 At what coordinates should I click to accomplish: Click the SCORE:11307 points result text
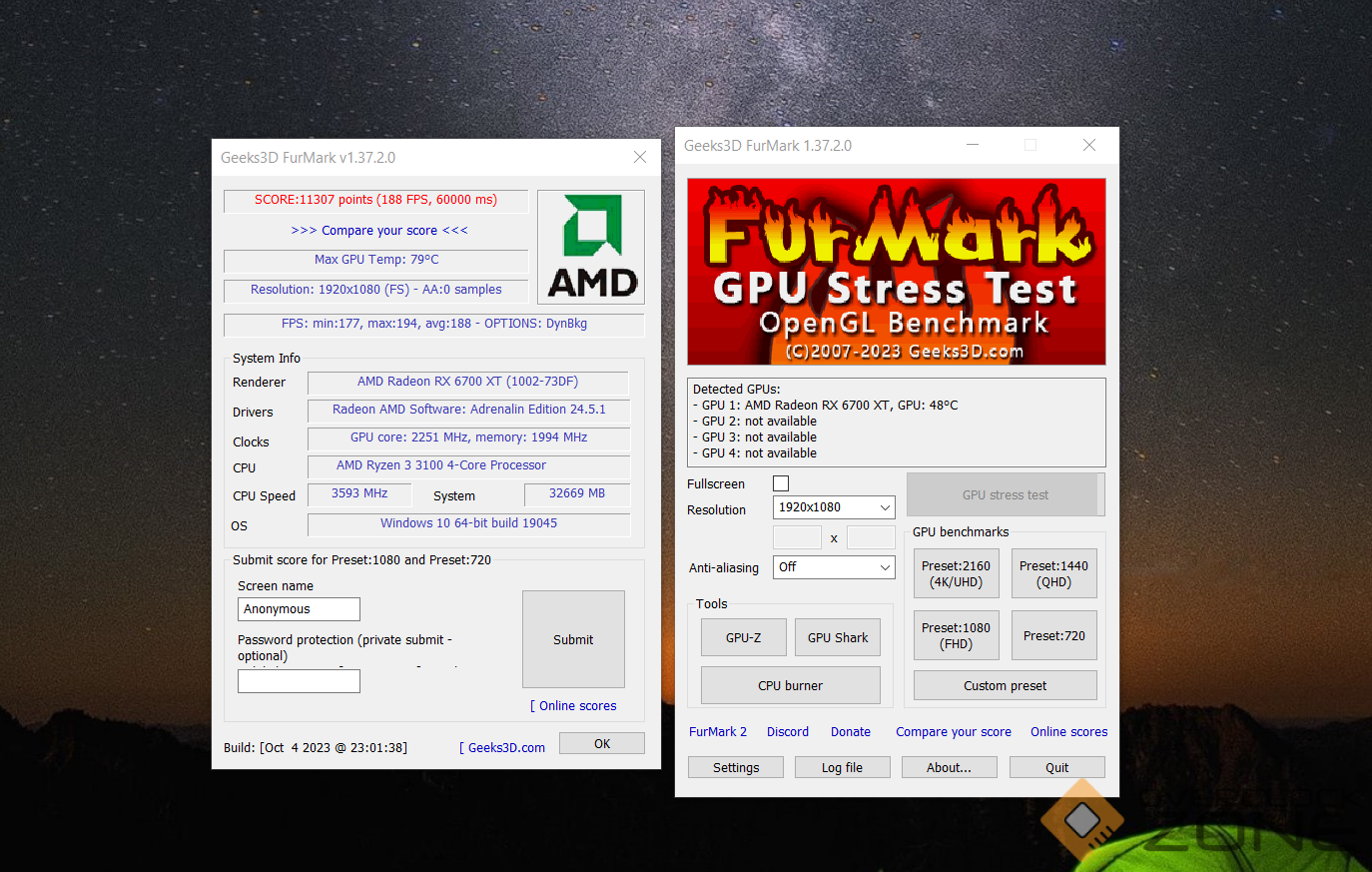pos(375,200)
